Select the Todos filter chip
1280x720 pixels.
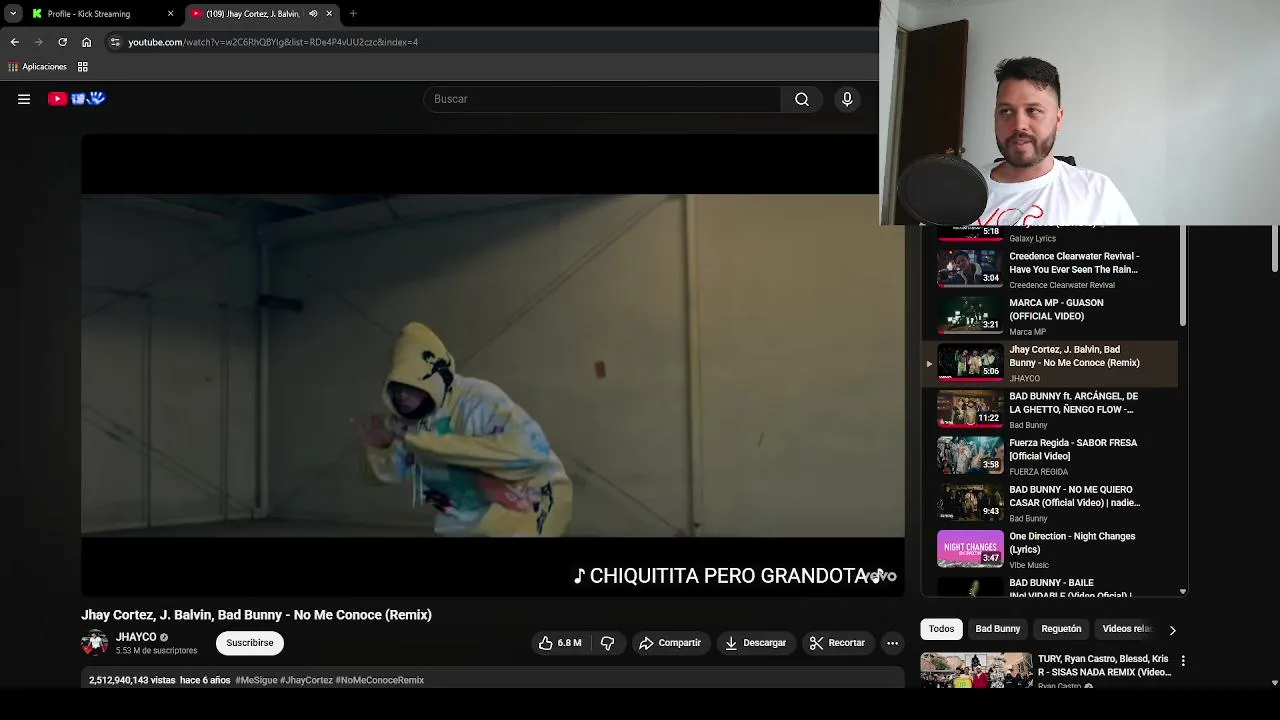[941, 629]
